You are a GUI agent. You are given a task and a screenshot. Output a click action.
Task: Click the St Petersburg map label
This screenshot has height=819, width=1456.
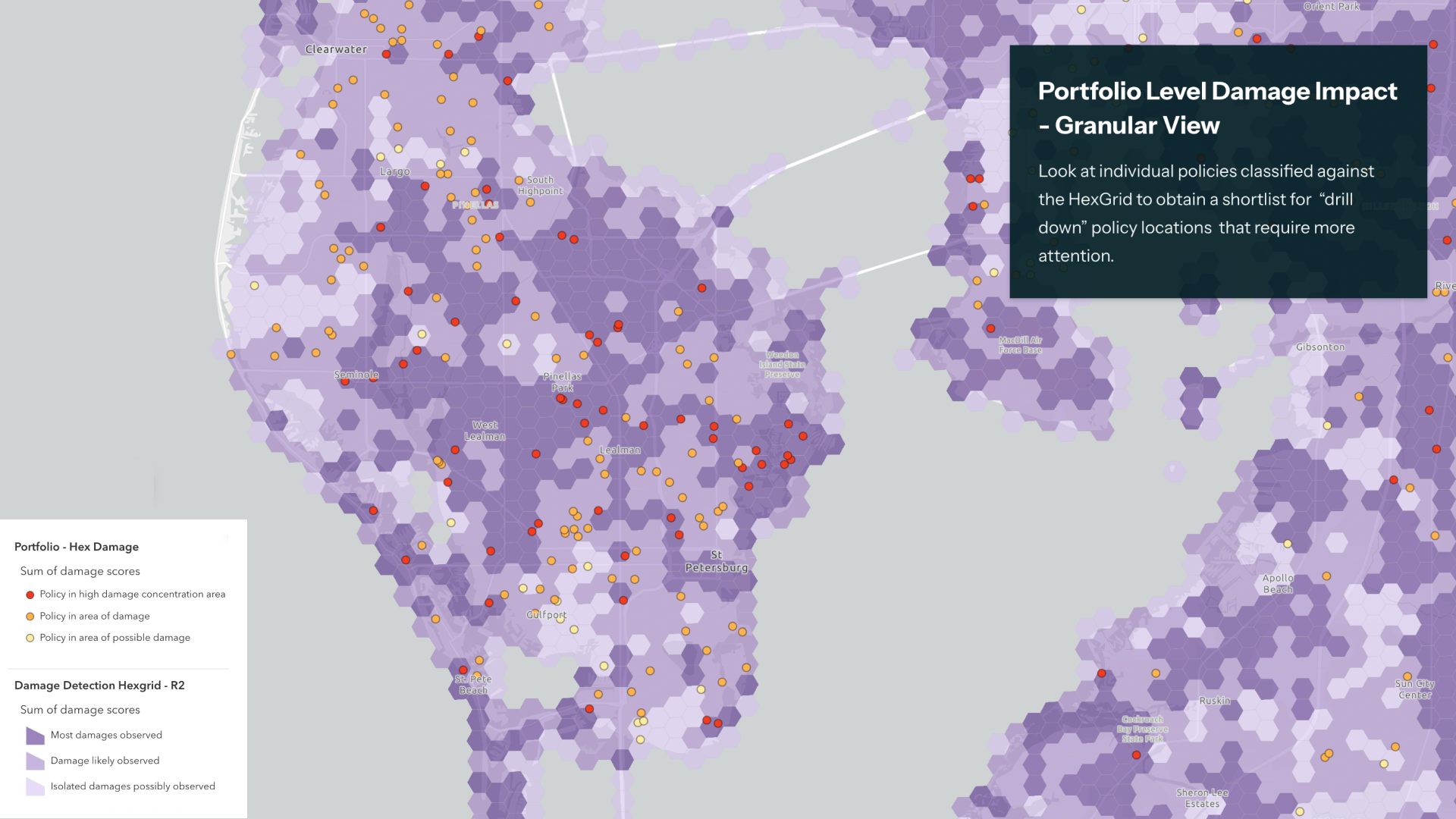(x=716, y=562)
